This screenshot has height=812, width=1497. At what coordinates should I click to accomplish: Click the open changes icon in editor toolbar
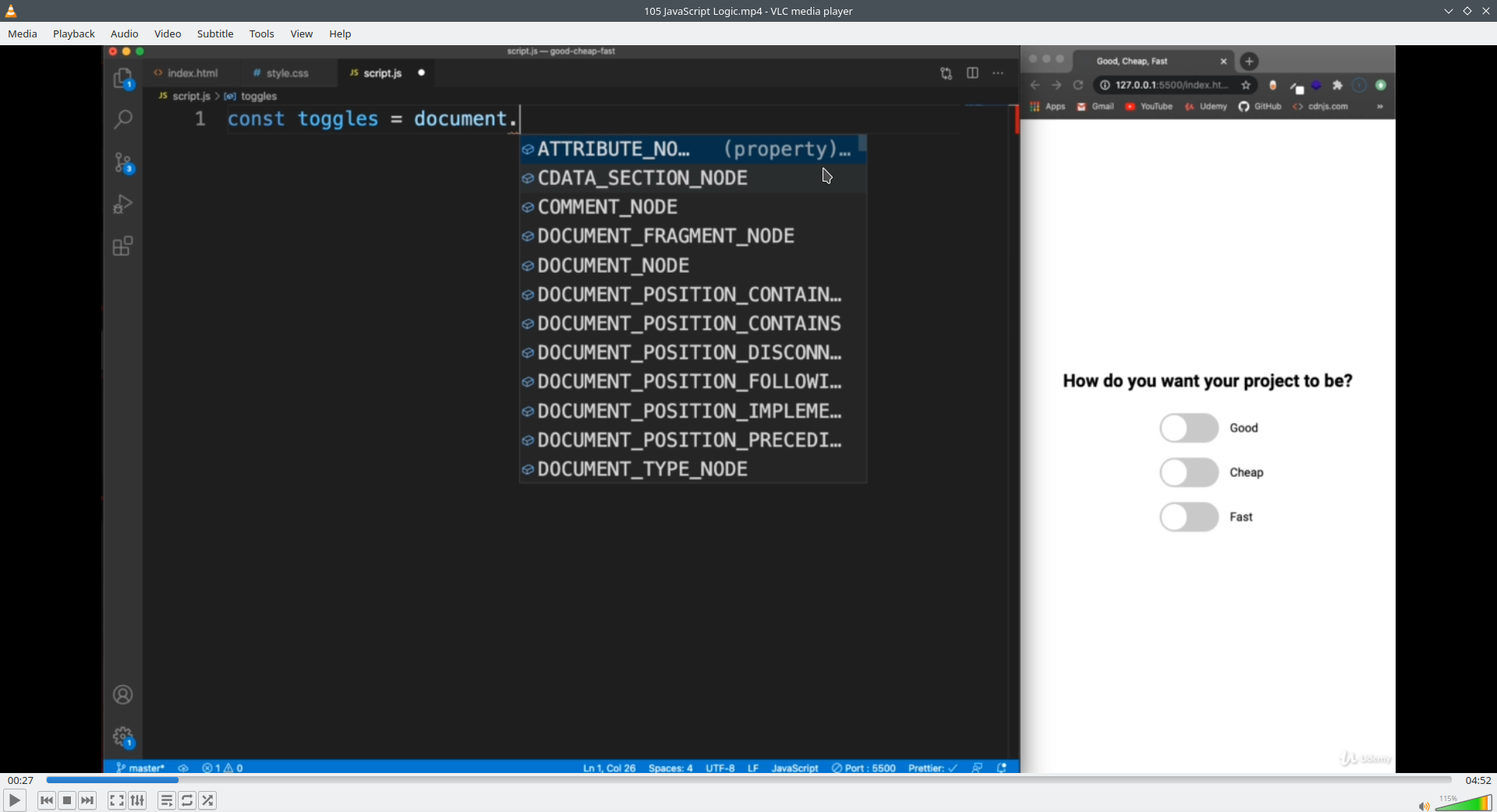tap(946, 73)
